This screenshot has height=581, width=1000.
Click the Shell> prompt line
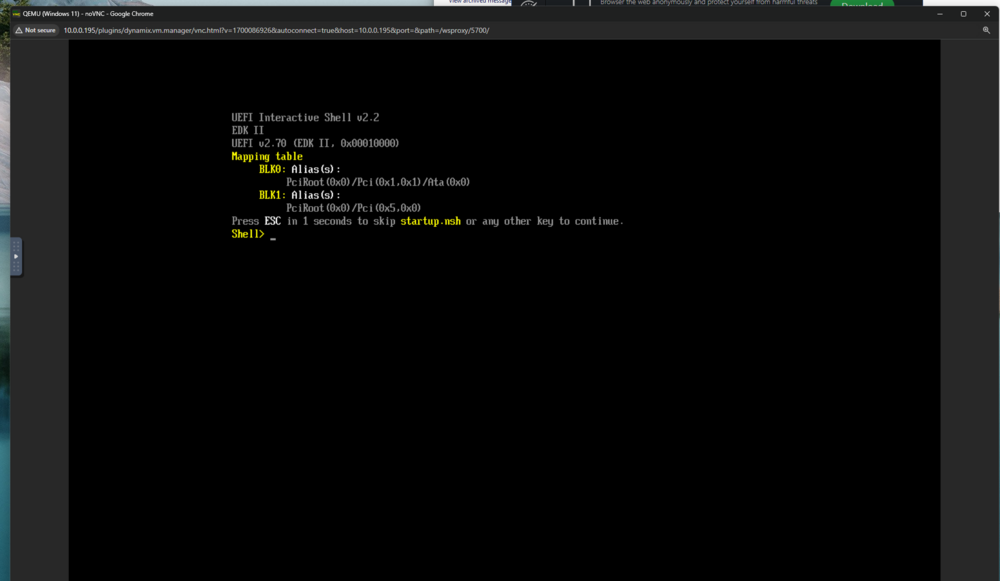click(254, 234)
